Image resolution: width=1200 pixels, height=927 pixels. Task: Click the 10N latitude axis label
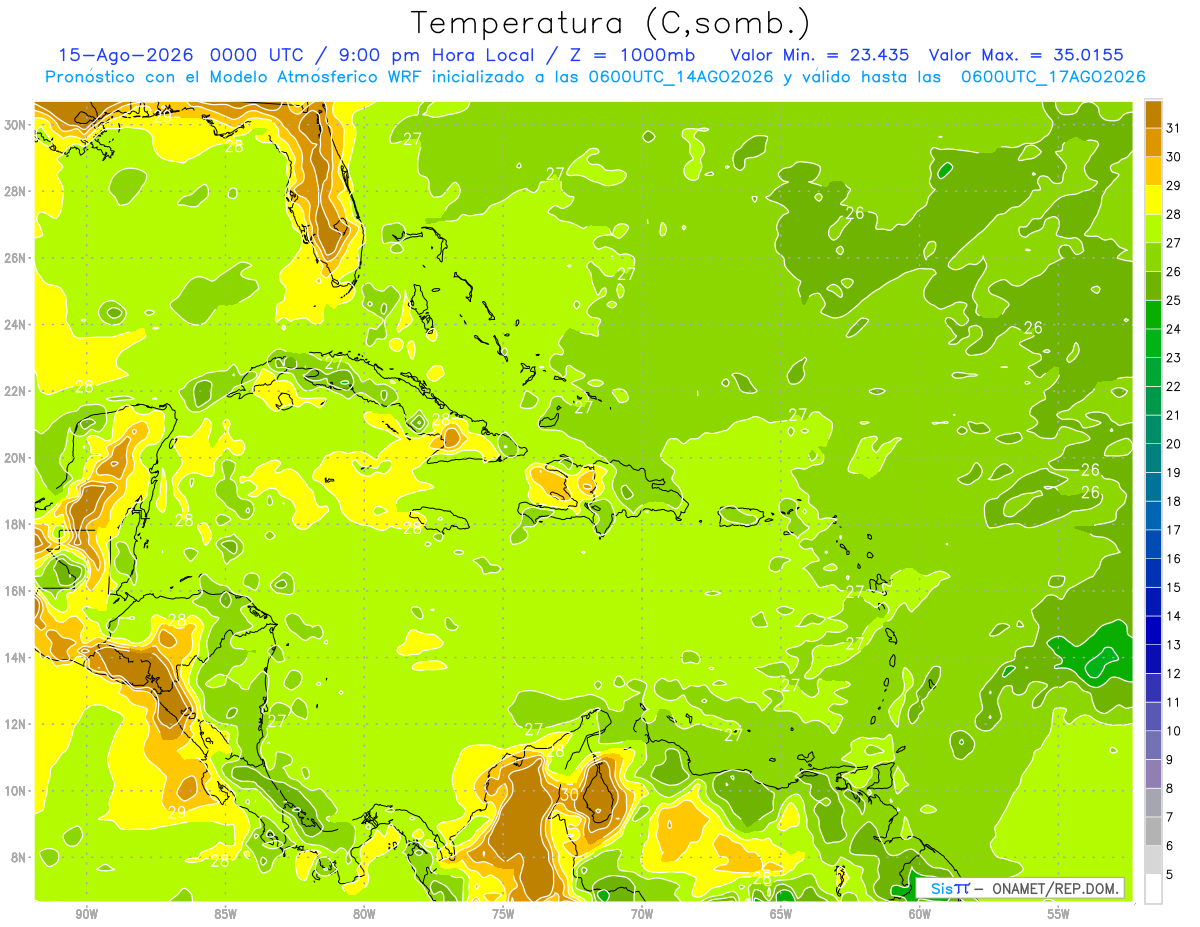pyautogui.click(x=15, y=791)
